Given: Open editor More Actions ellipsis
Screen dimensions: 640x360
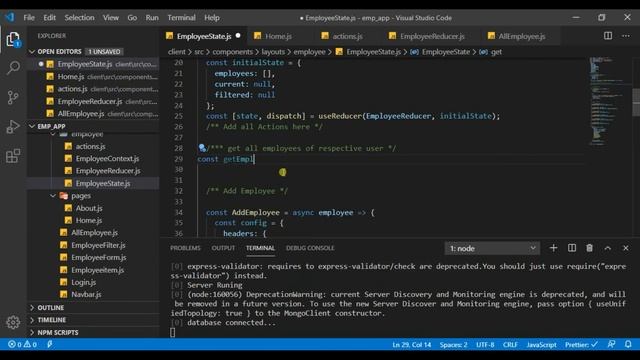Looking at the screenshot, I should click(626, 36).
